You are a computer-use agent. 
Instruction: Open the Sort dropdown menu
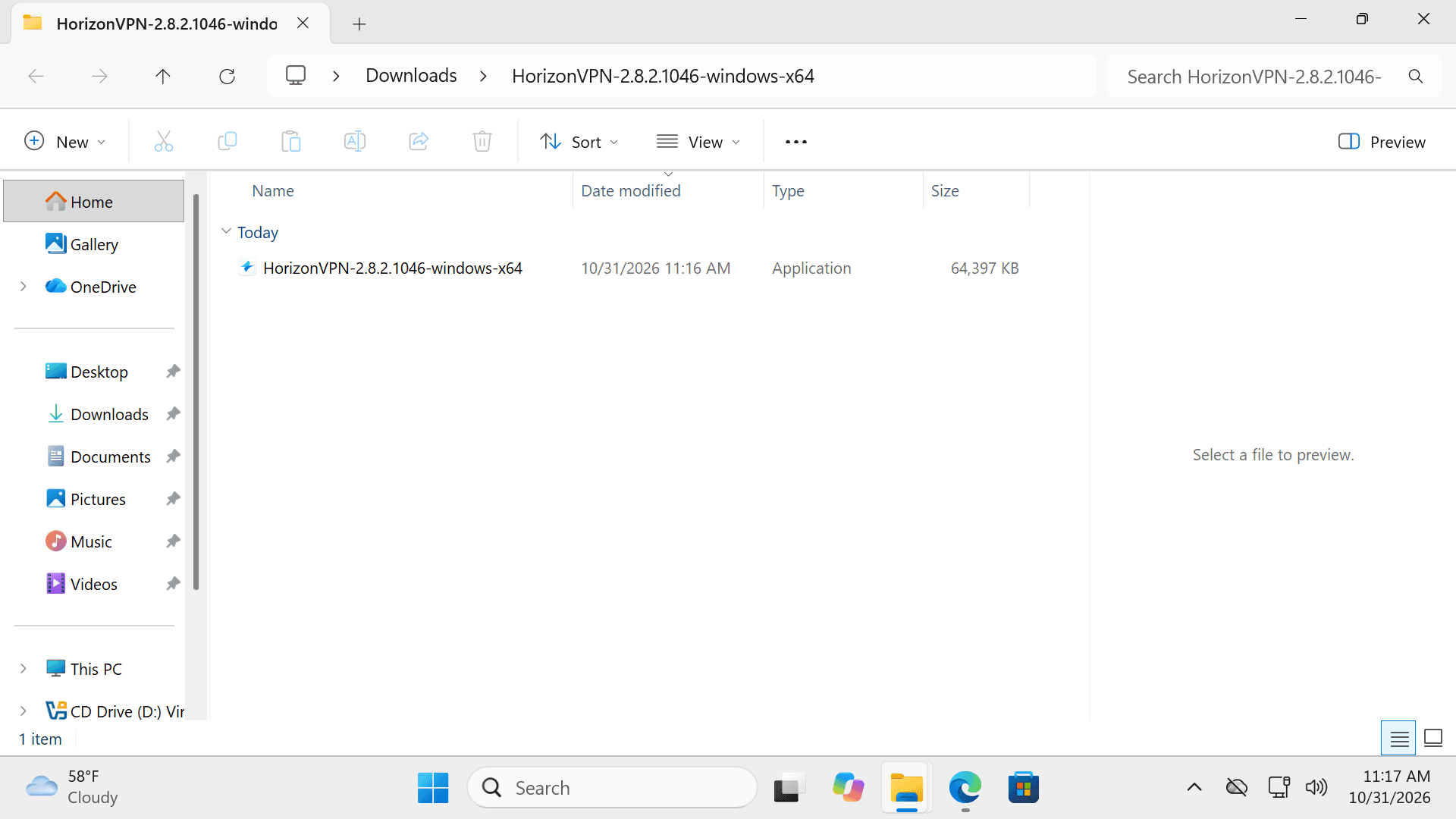point(579,142)
